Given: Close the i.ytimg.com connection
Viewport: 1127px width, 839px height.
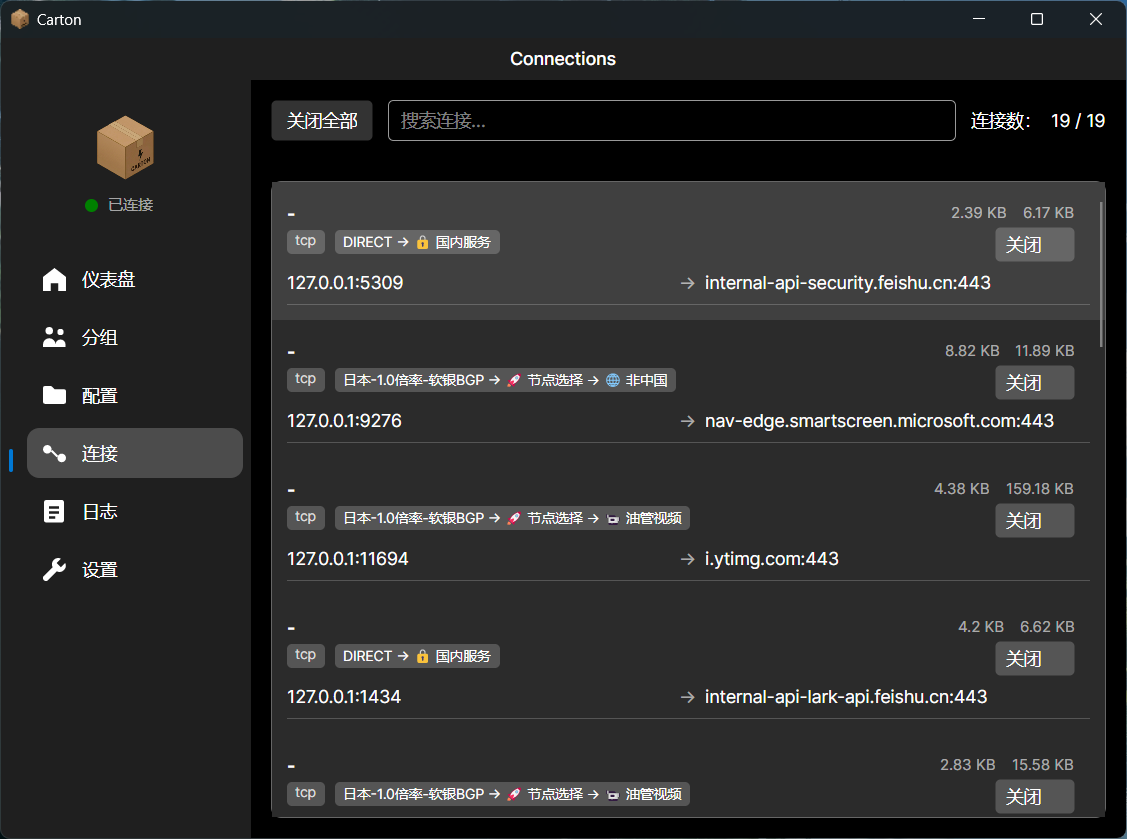Looking at the screenshot, I should click(1034, 521).
